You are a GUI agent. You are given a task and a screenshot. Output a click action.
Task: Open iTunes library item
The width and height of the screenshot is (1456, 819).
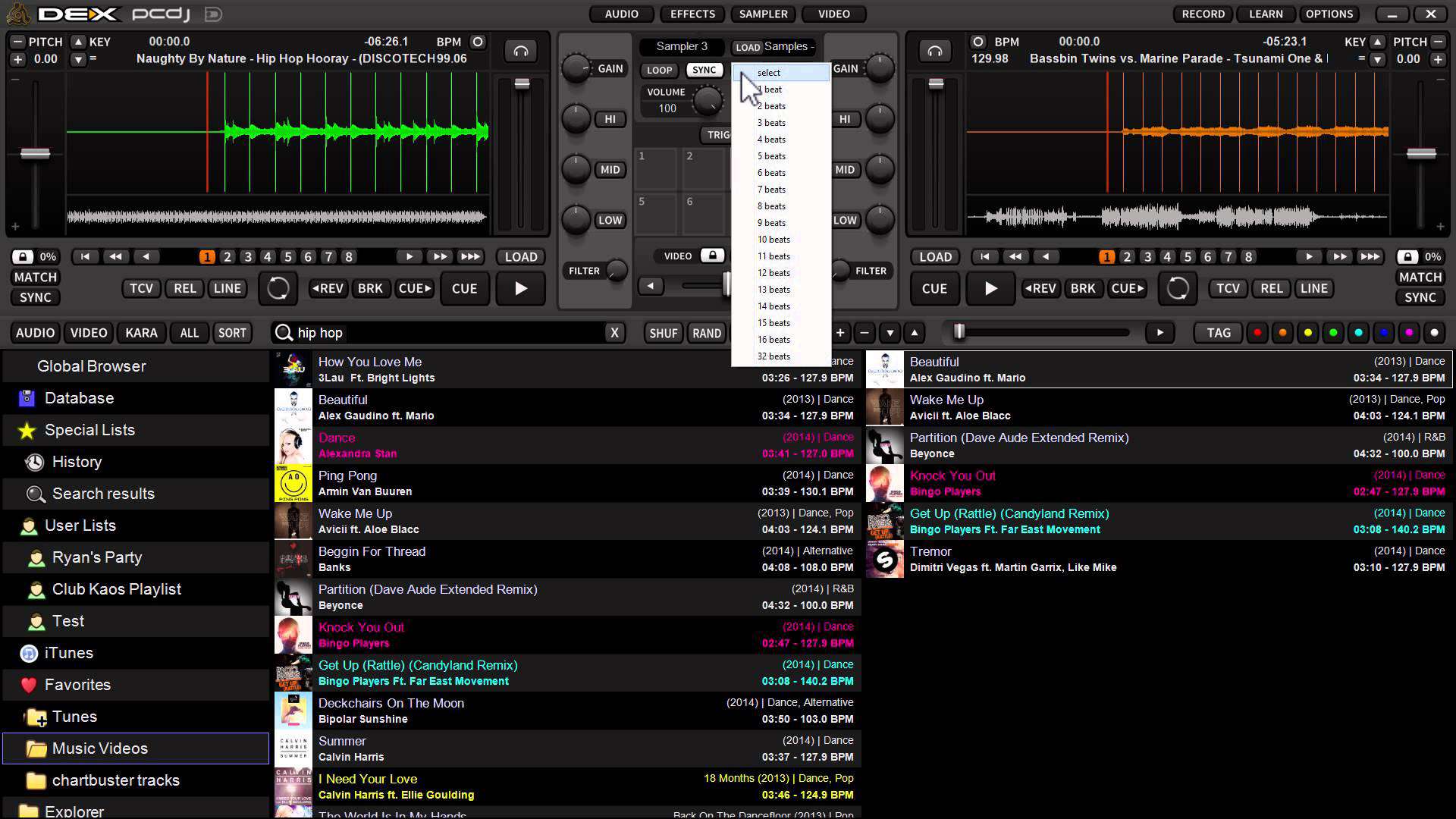click(136, 653)
